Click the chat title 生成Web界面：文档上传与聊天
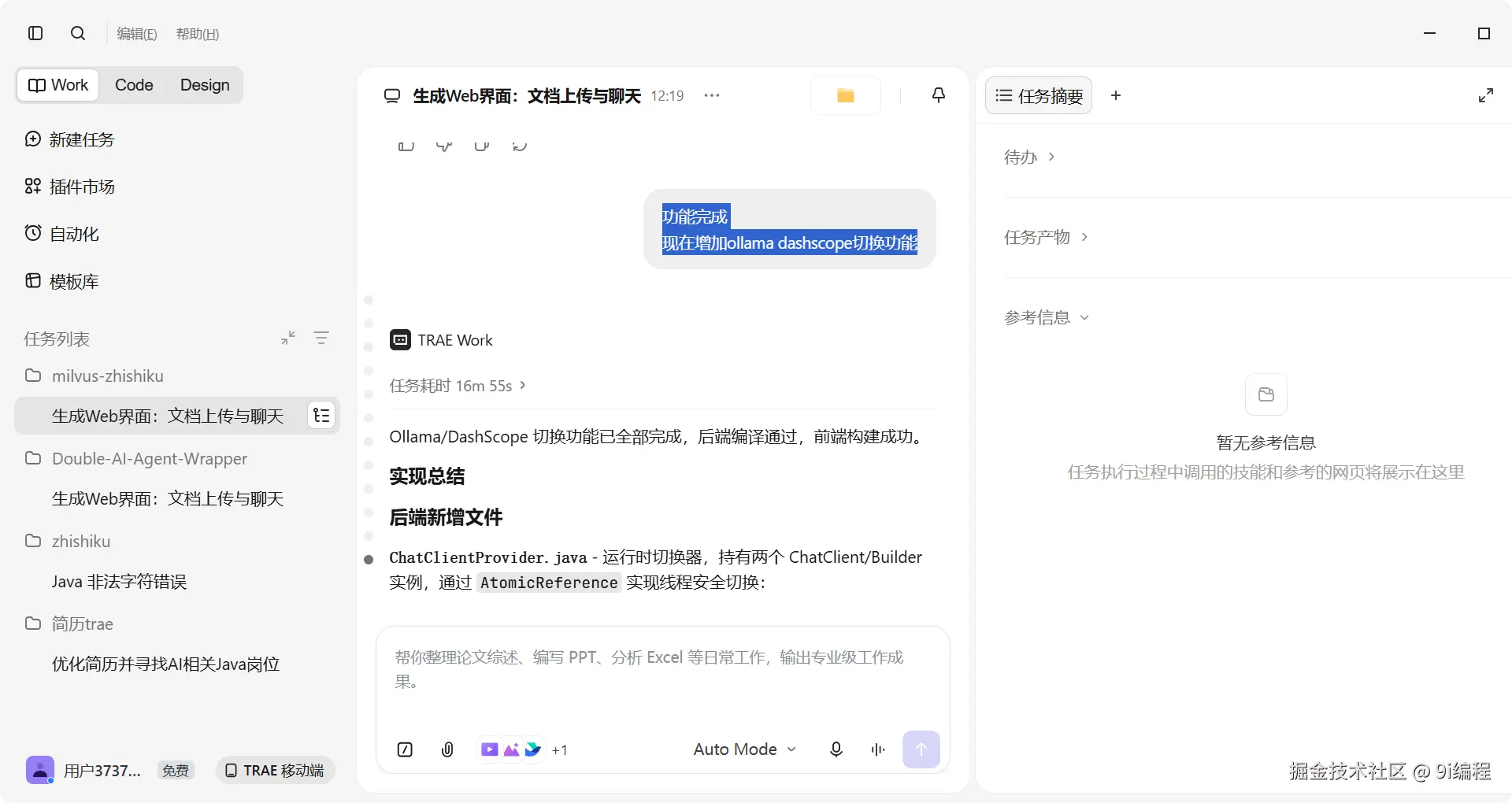Screen dimensions: 1512x803 coord(527,95)
